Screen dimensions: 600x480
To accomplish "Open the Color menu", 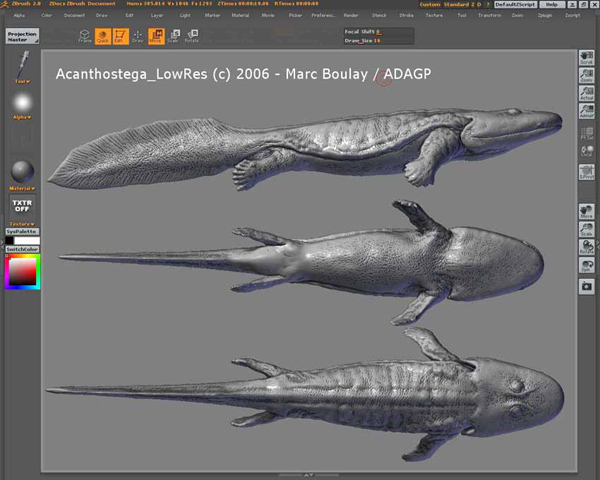I will pos(47,15).
